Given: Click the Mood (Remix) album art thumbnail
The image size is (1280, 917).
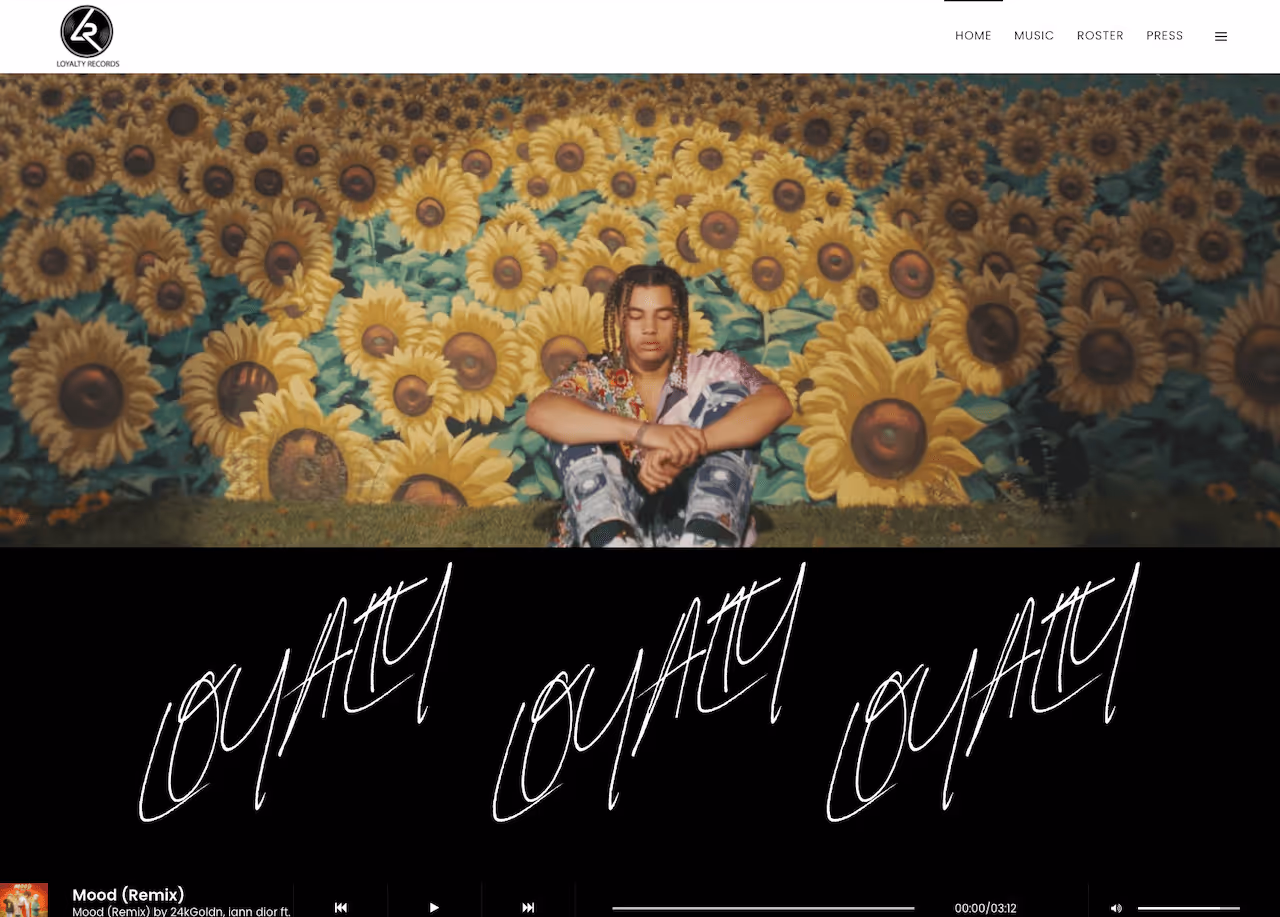Looking at the screenshot, I should point(24,900).
